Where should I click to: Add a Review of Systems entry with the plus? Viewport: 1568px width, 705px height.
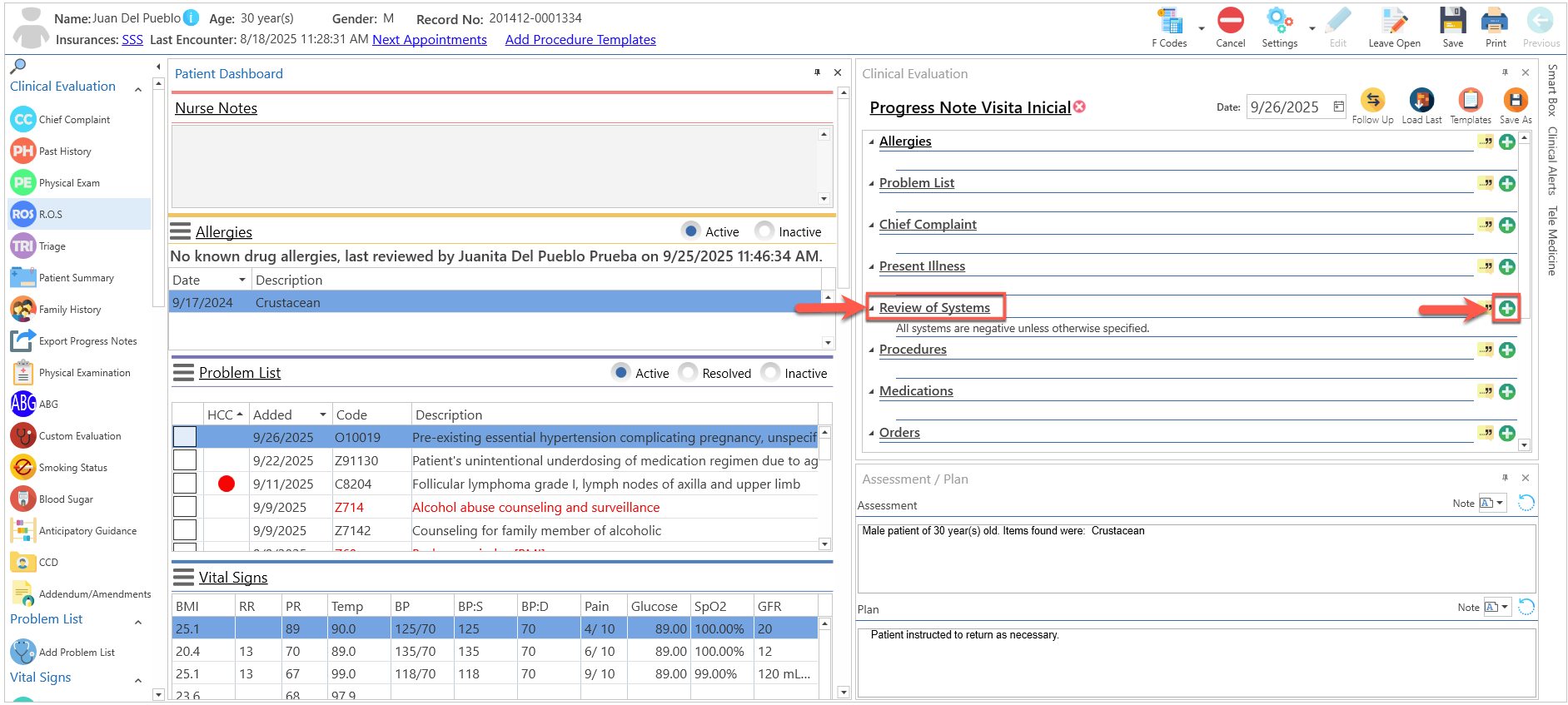coord(1507,309)
